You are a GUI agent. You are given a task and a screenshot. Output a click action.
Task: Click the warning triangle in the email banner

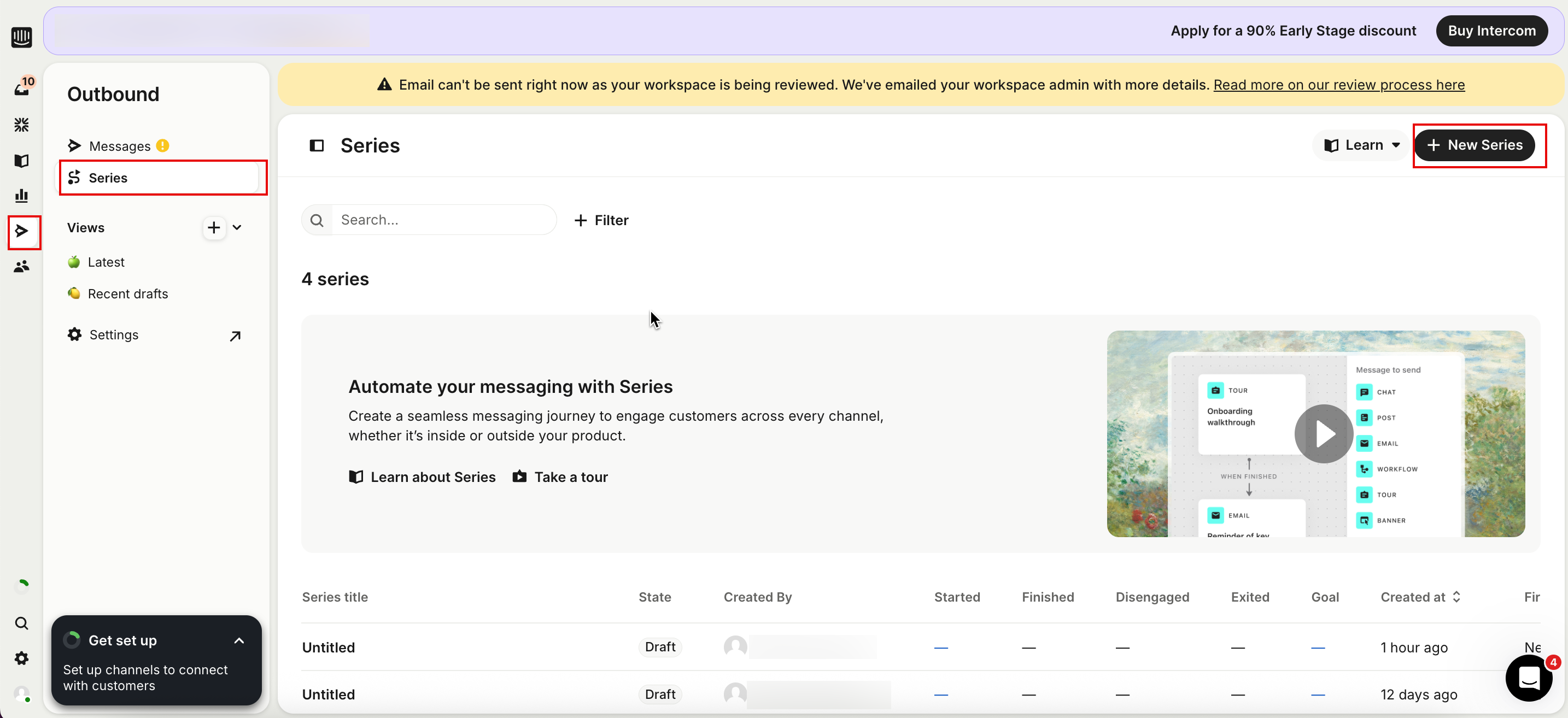pos(384,85)
